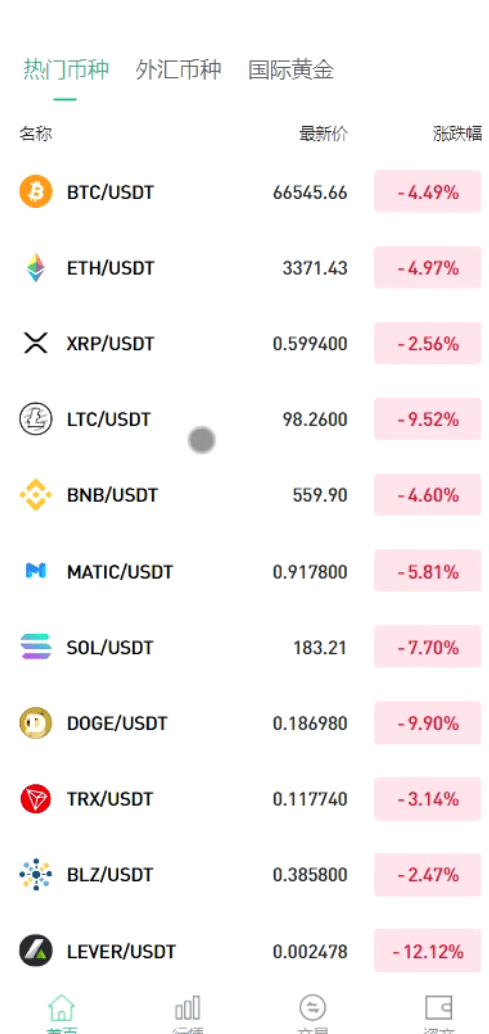The image size is (489, 1034).
Task: Tap the Bitcoin coin icon
Action: tap(36, 192)
